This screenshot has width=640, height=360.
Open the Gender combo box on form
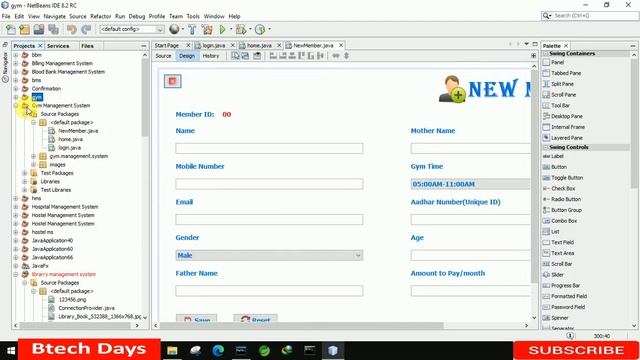(269, 256)
